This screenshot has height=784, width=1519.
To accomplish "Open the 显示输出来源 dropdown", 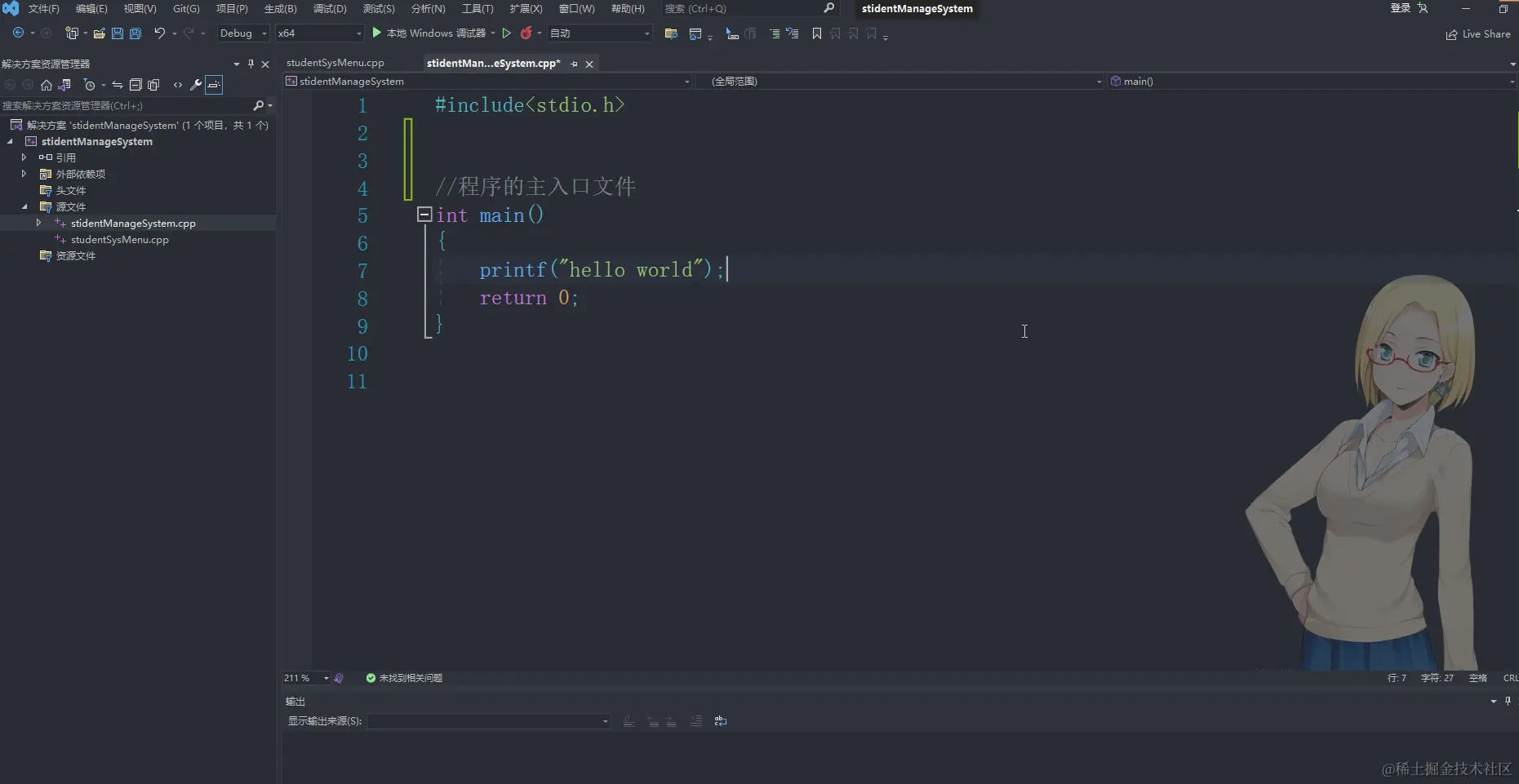I will pyautogui.click(x=489, y=721).
